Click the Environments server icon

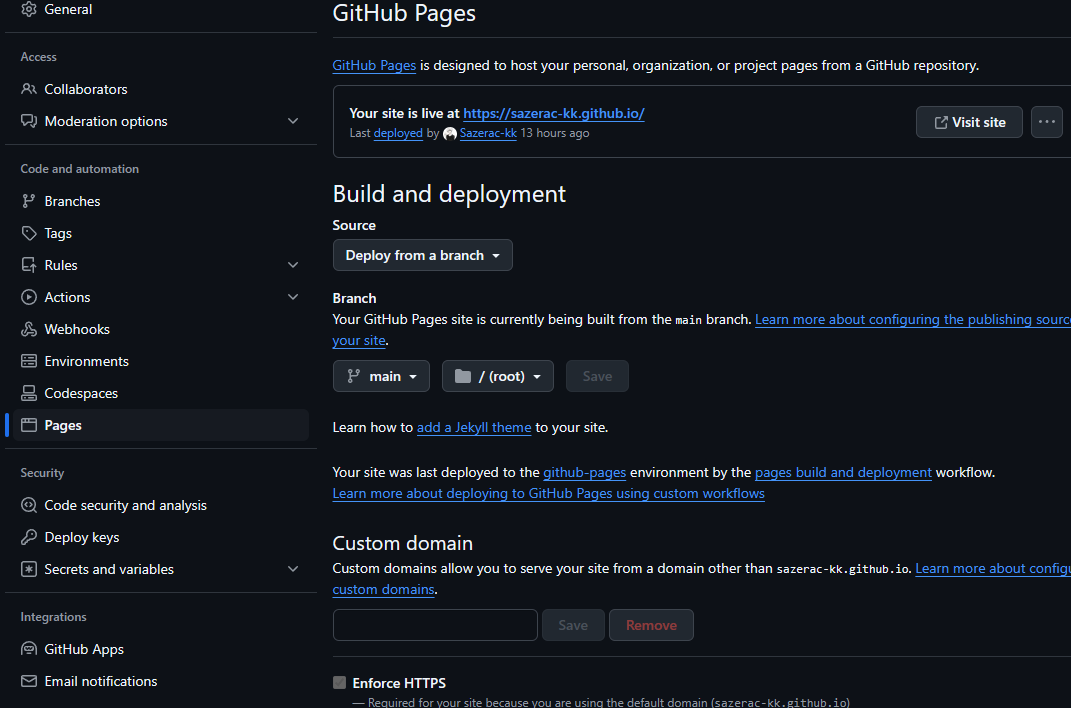(x=29, y=361)
